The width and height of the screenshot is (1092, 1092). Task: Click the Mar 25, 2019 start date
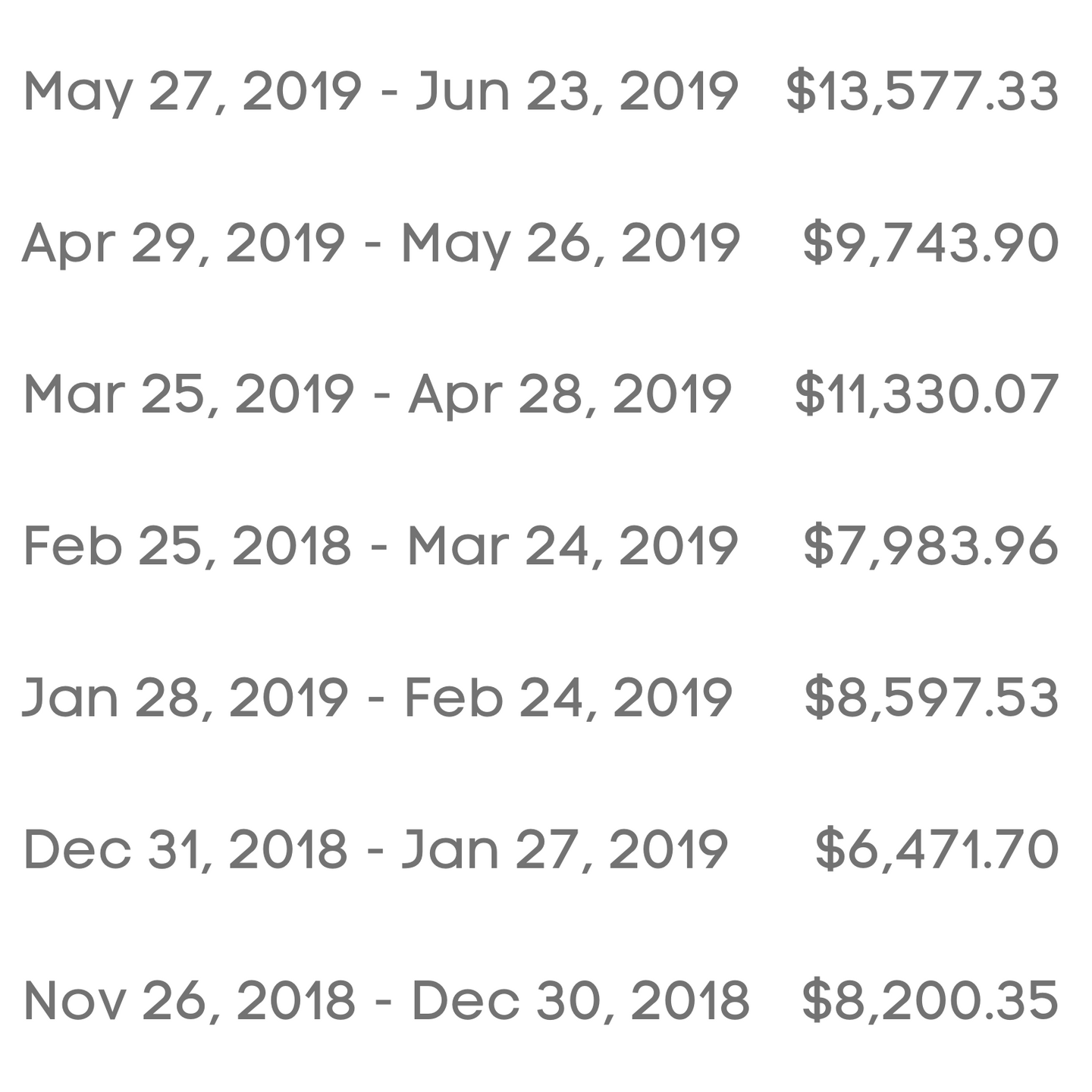(189, 395)
